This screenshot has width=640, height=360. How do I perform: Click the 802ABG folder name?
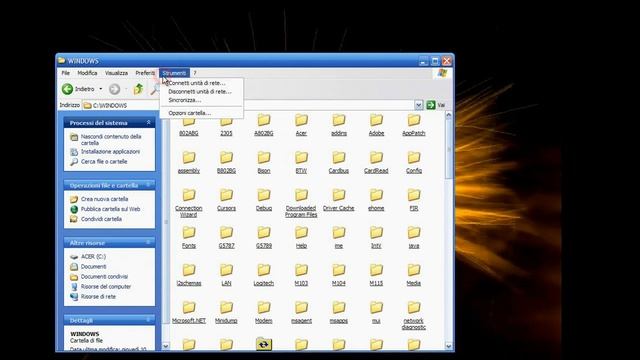point(189,133)
